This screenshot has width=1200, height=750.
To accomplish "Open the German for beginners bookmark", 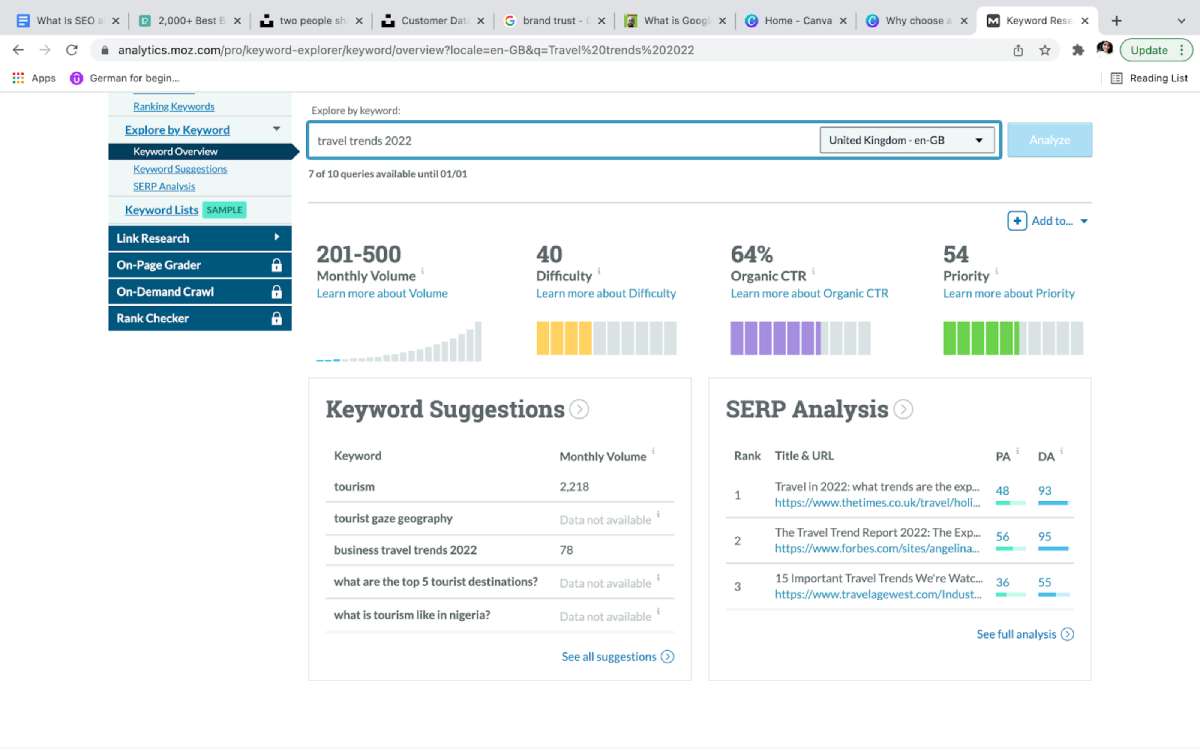I will click(x=125, y=78).
